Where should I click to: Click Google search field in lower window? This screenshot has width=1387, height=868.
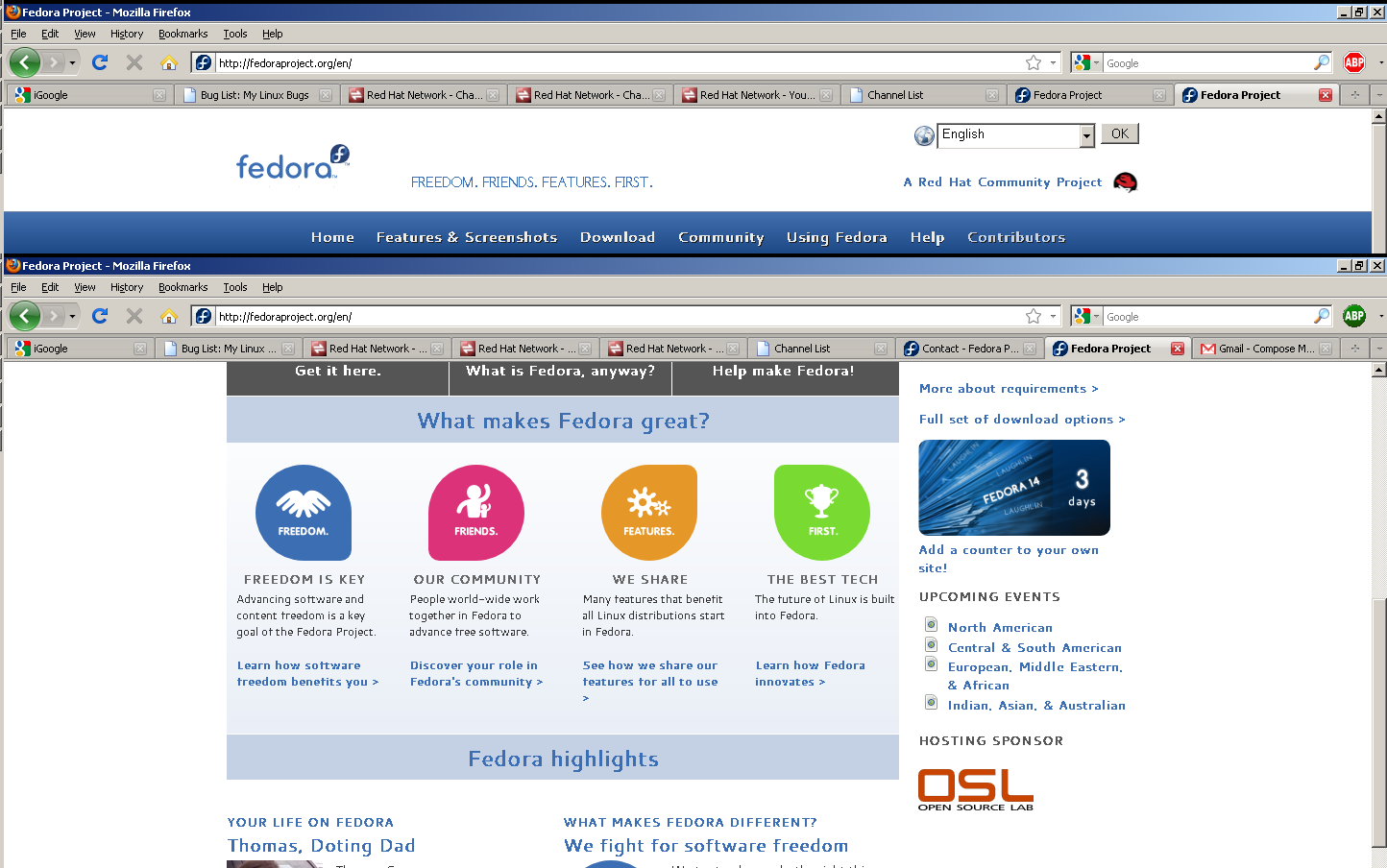click(x=1207, y=316)
